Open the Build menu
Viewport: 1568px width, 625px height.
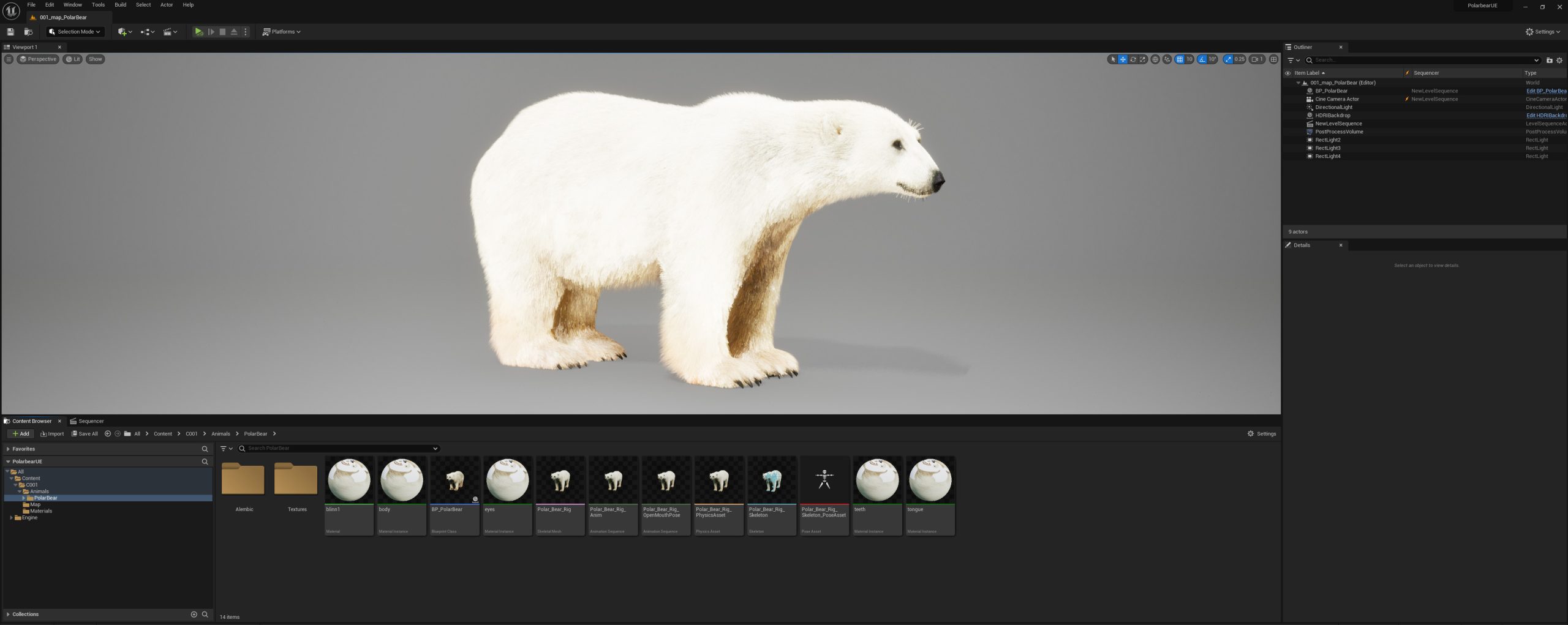point(120,5)
